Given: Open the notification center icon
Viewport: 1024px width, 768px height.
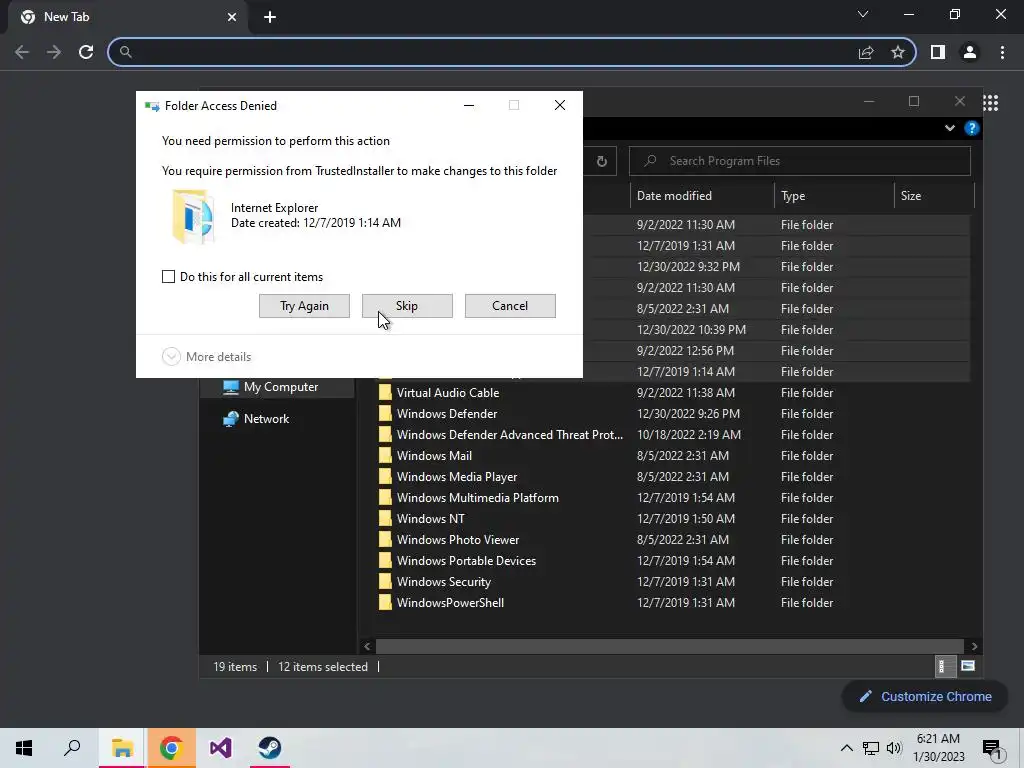Looking at the screenshot, I should (x=993, y=749).
